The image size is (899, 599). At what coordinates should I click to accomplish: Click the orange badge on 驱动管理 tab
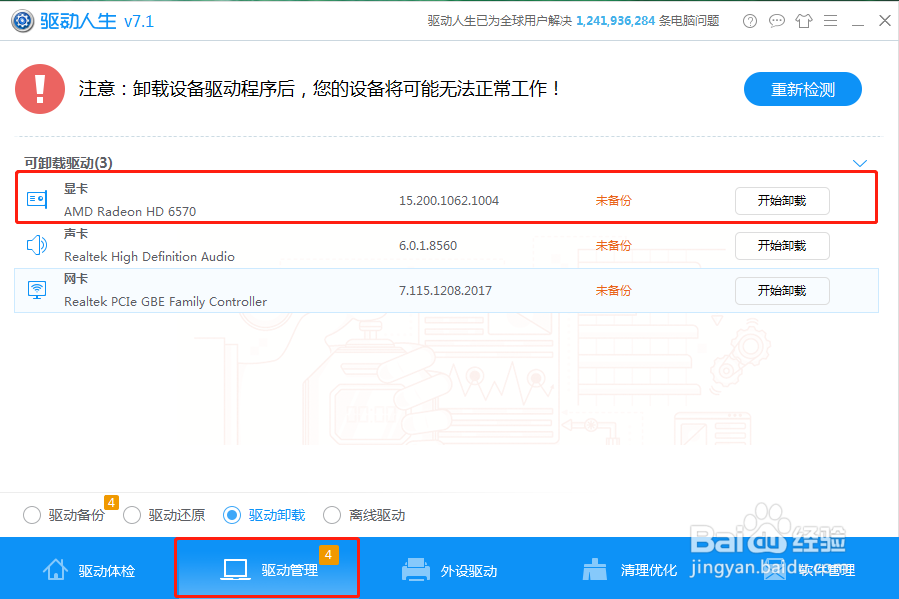(329, 554)
